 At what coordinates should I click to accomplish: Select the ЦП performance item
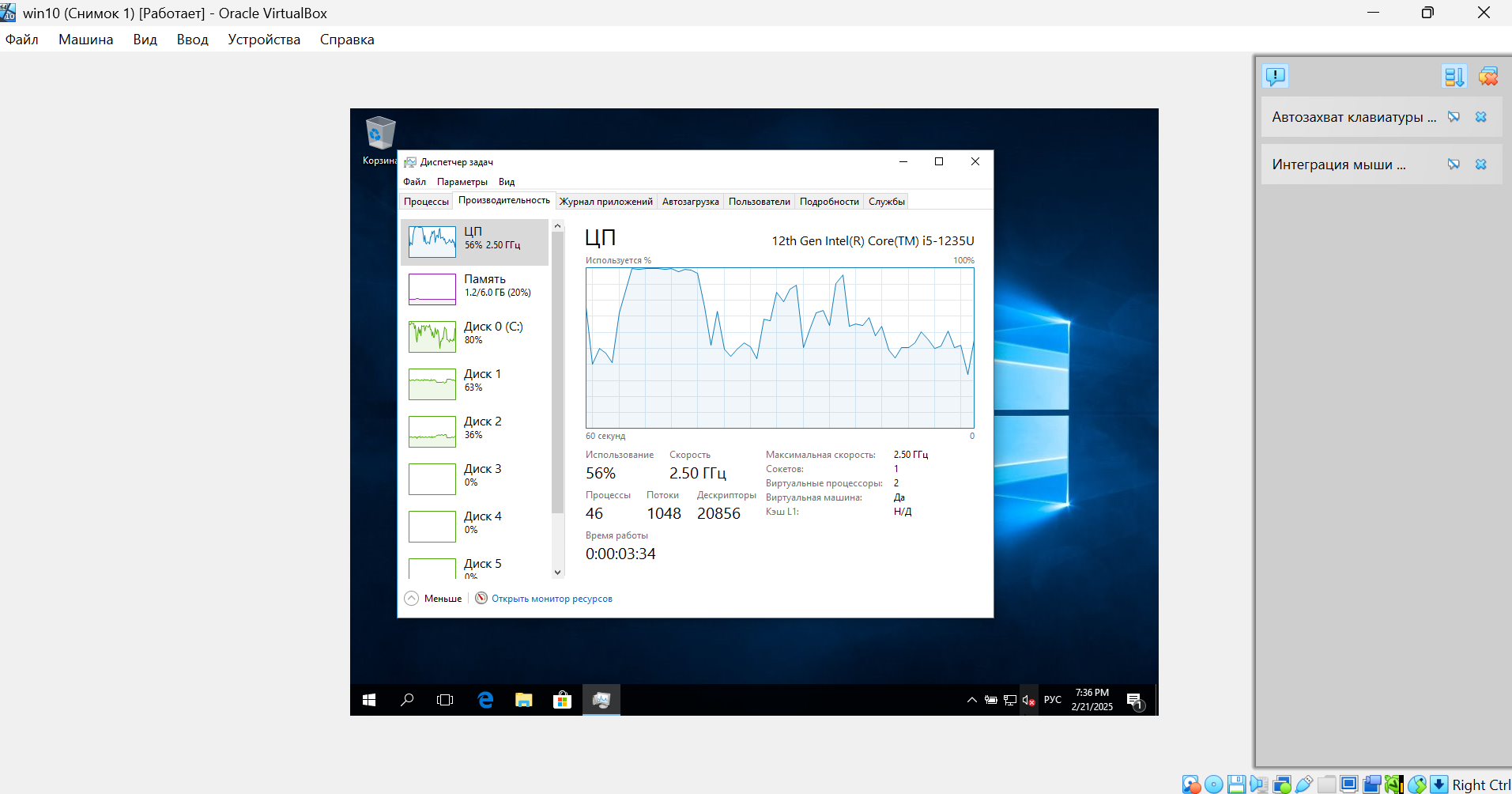point(475,242)
